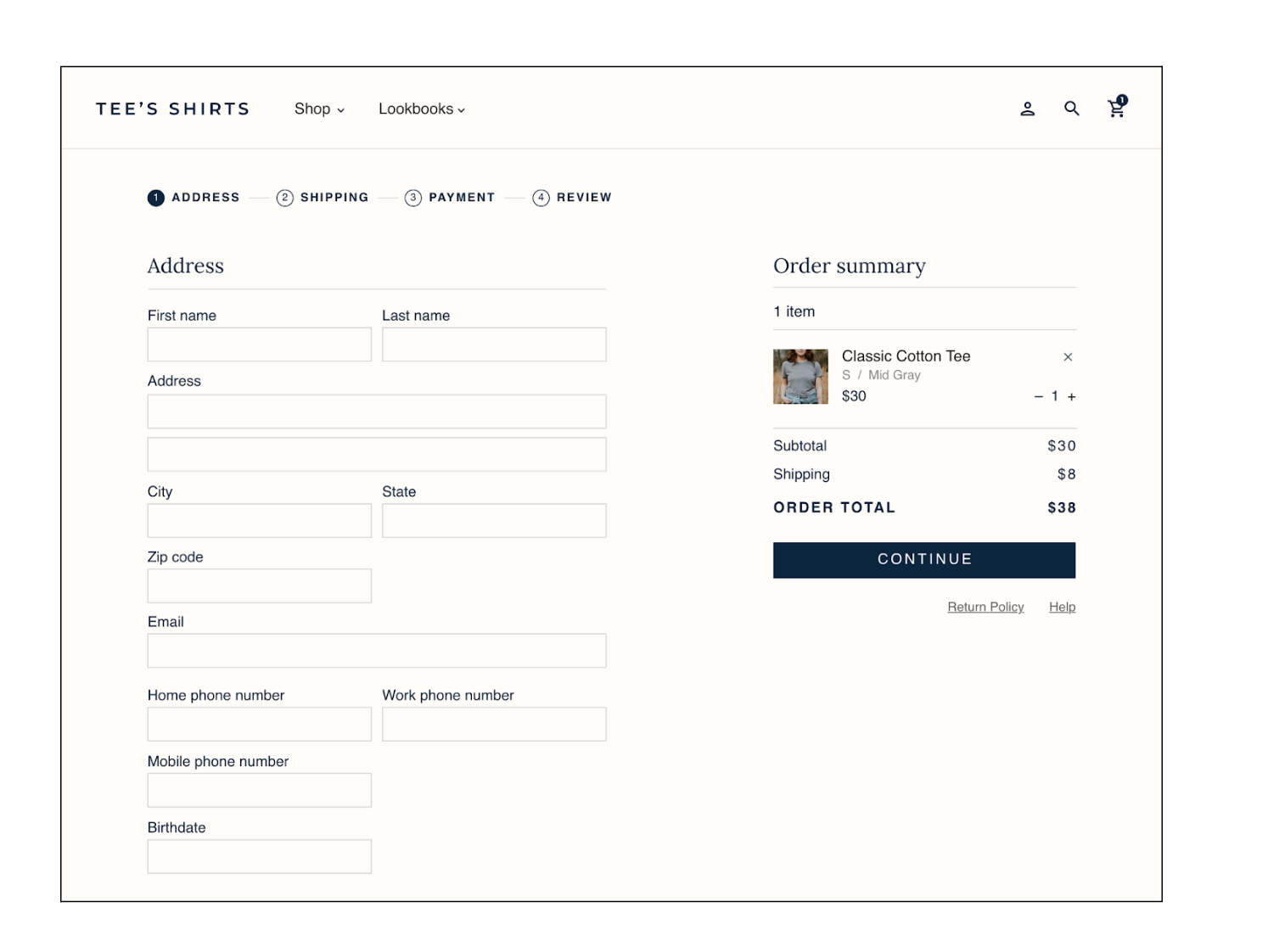Click the 'S / Mid Gray' variant text
Viewport: 1268px width, 952px height.
[881, 375]
